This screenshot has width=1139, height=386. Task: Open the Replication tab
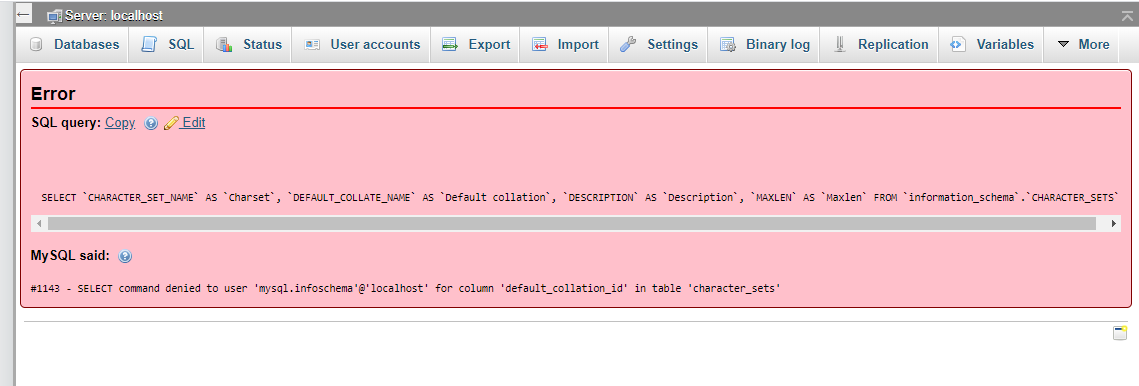880,44
